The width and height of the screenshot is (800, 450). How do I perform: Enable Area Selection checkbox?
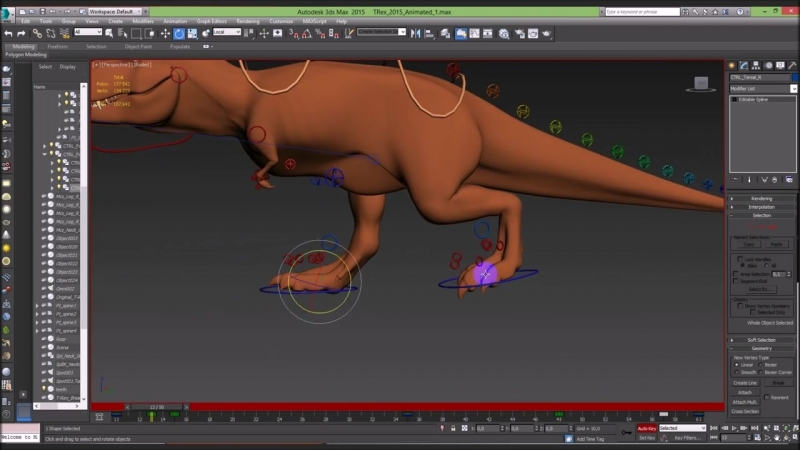click(736, 274)
